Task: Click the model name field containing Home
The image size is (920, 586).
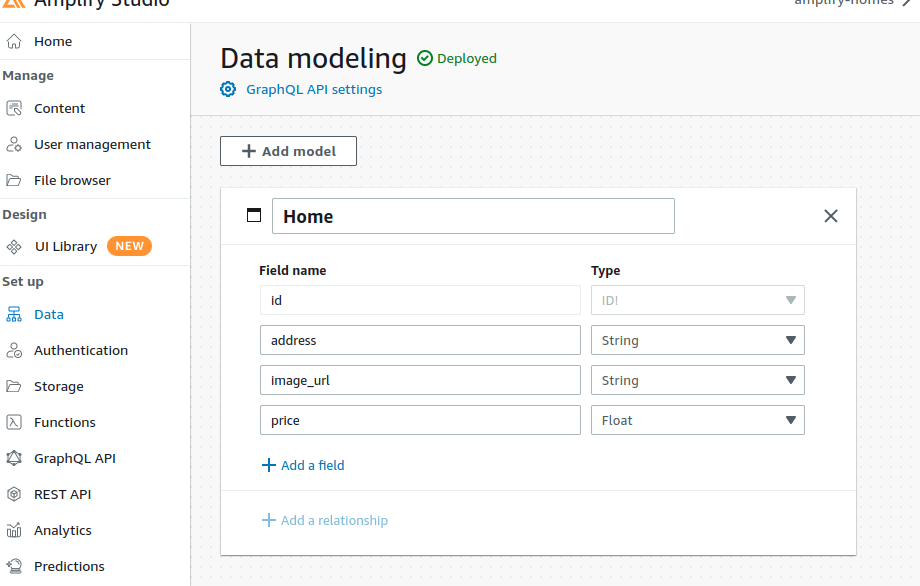Action: [x=473, y=216]
